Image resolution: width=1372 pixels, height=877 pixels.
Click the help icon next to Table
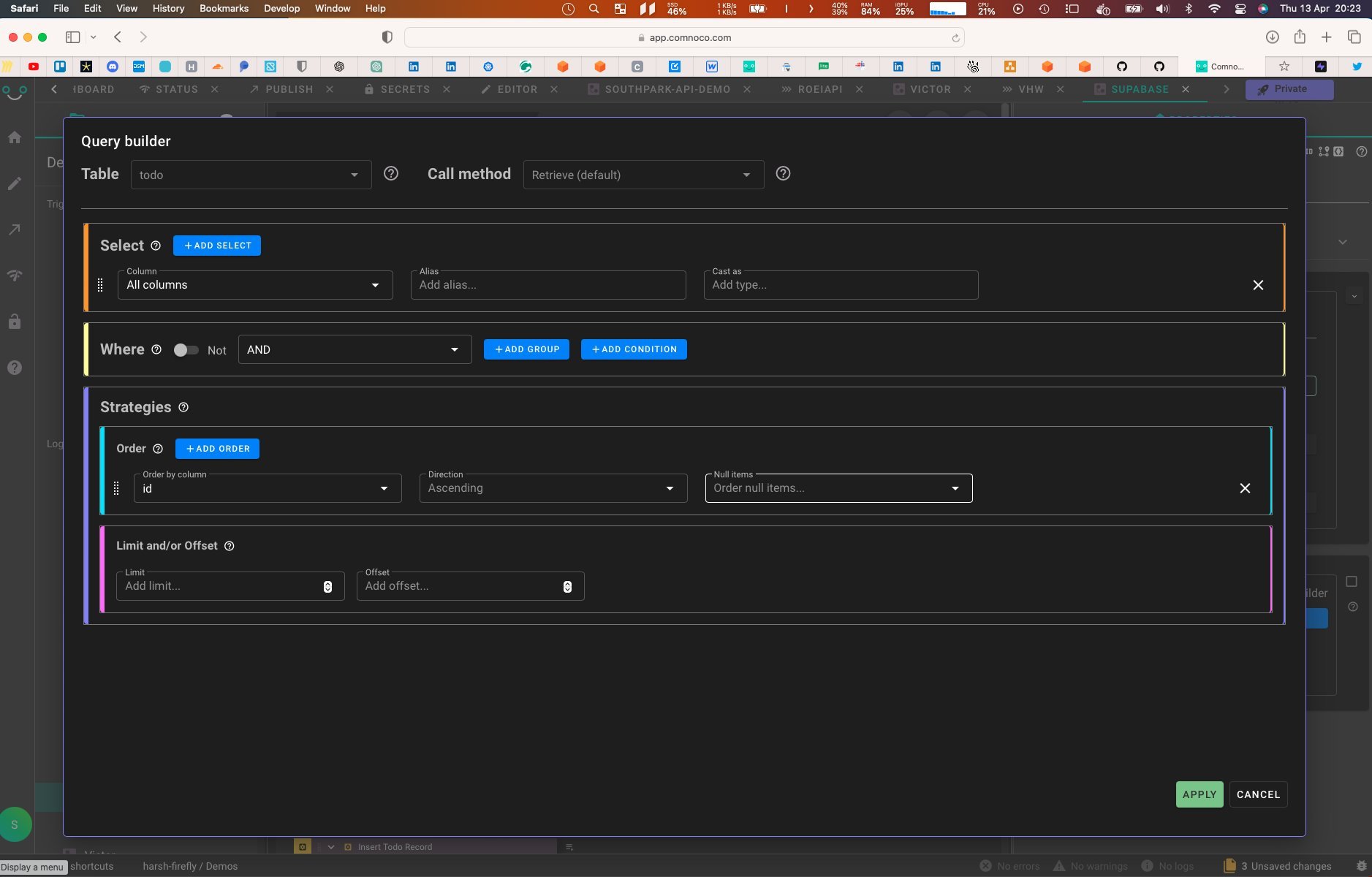[x=391, y=173]
